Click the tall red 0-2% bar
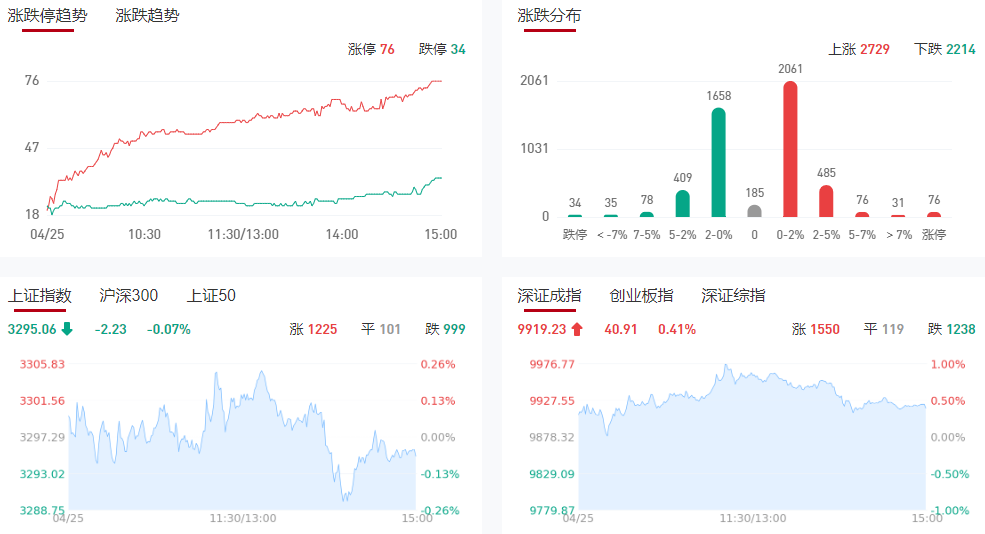Screen dimensions: 985x534 click(790, 150)
